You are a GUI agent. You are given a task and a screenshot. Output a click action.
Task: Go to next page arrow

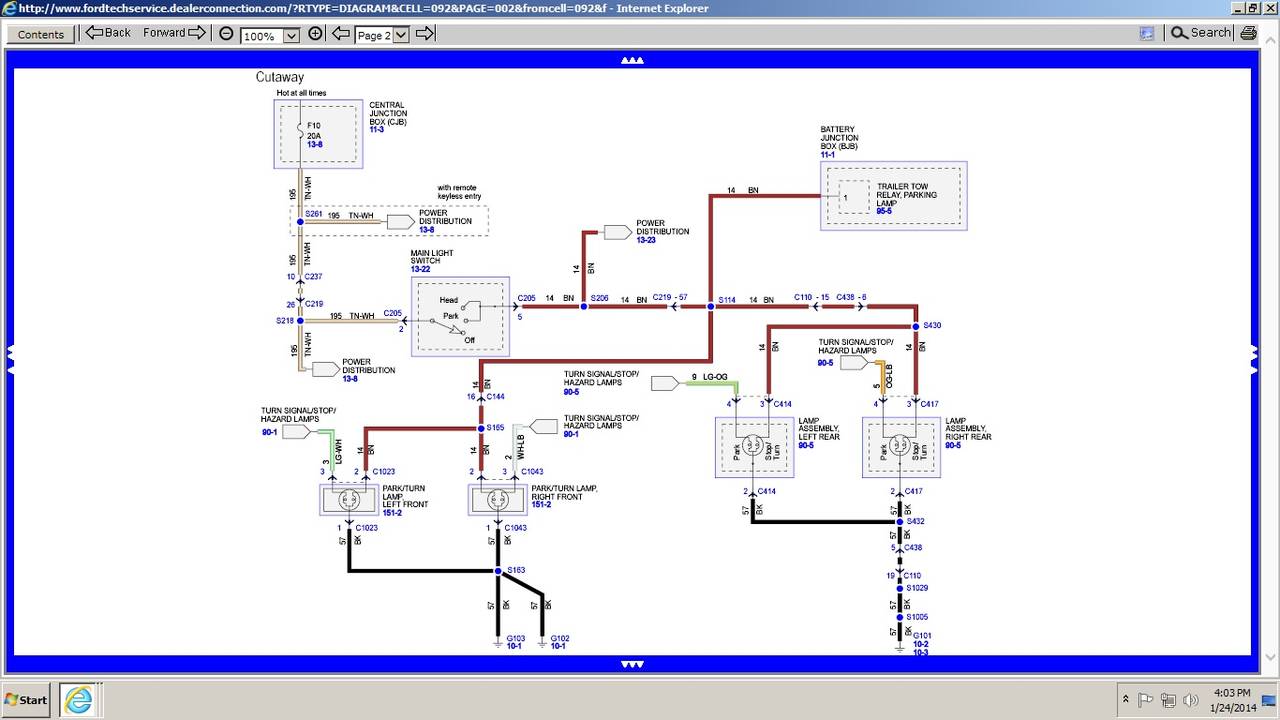425,33
